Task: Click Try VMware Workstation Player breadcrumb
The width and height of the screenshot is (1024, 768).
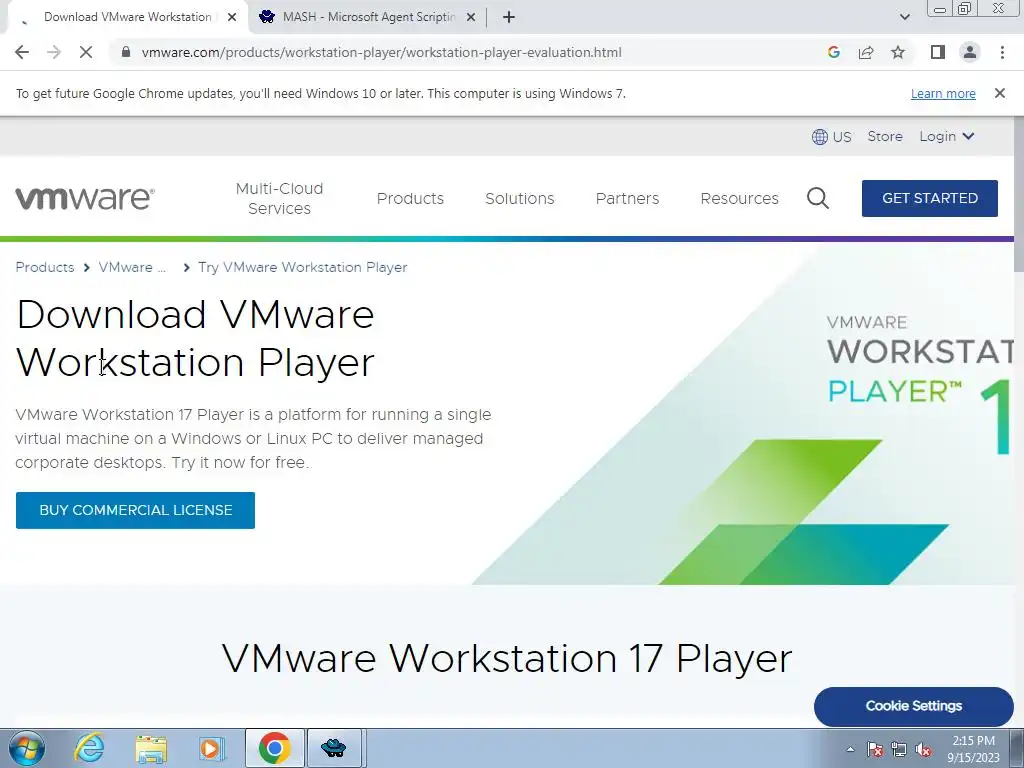Action: click(x=302, y=267)
